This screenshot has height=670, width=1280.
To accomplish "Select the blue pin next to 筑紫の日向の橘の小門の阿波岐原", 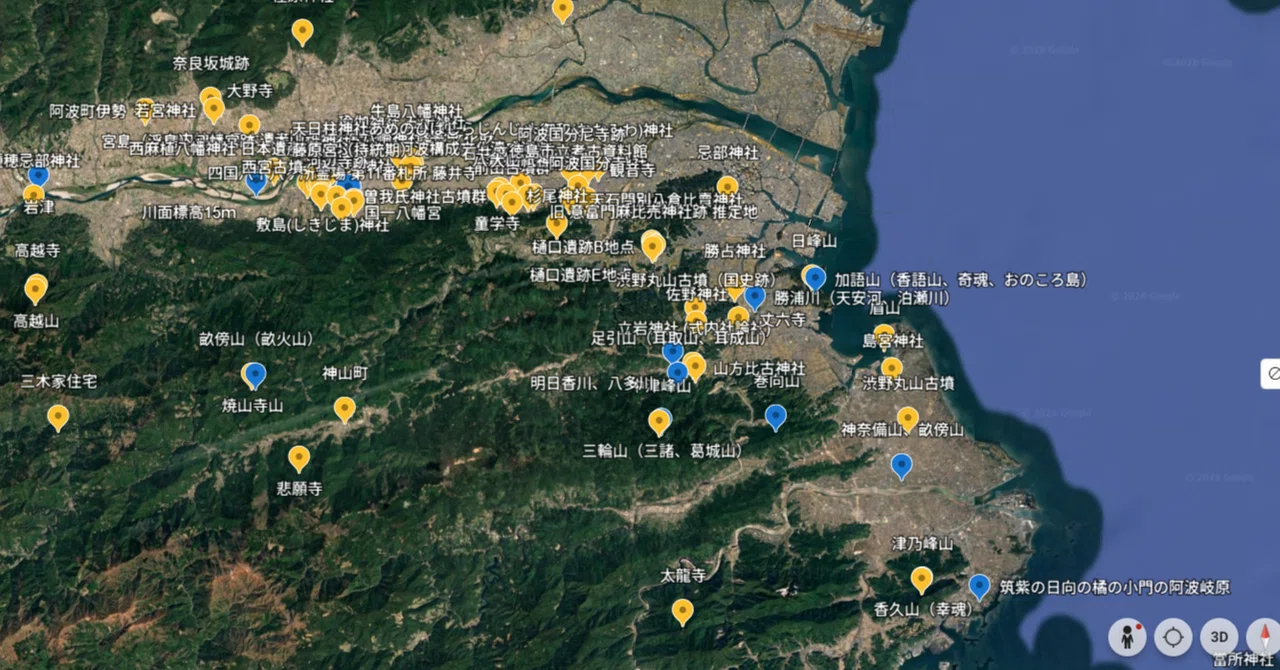I will (979, 587).
